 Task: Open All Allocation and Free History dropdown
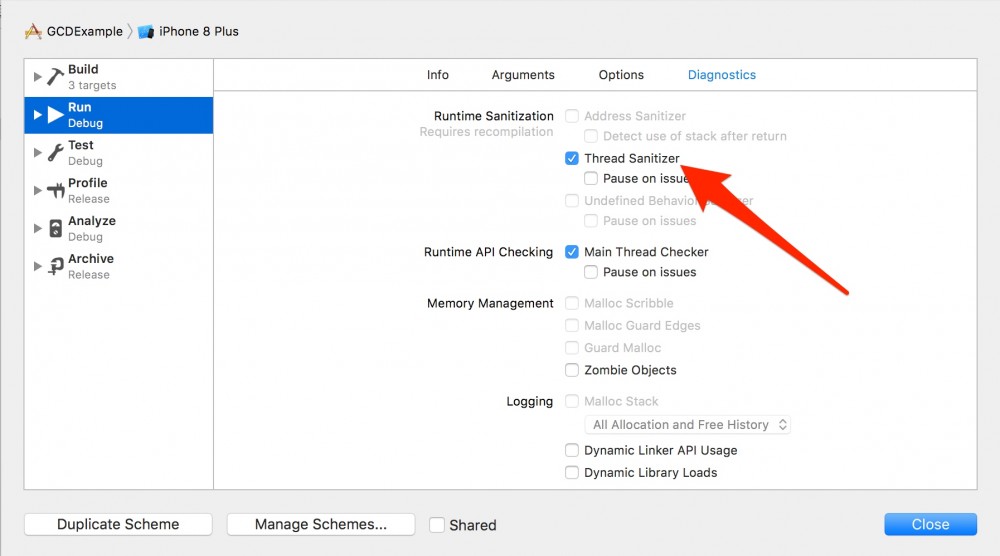690,425
